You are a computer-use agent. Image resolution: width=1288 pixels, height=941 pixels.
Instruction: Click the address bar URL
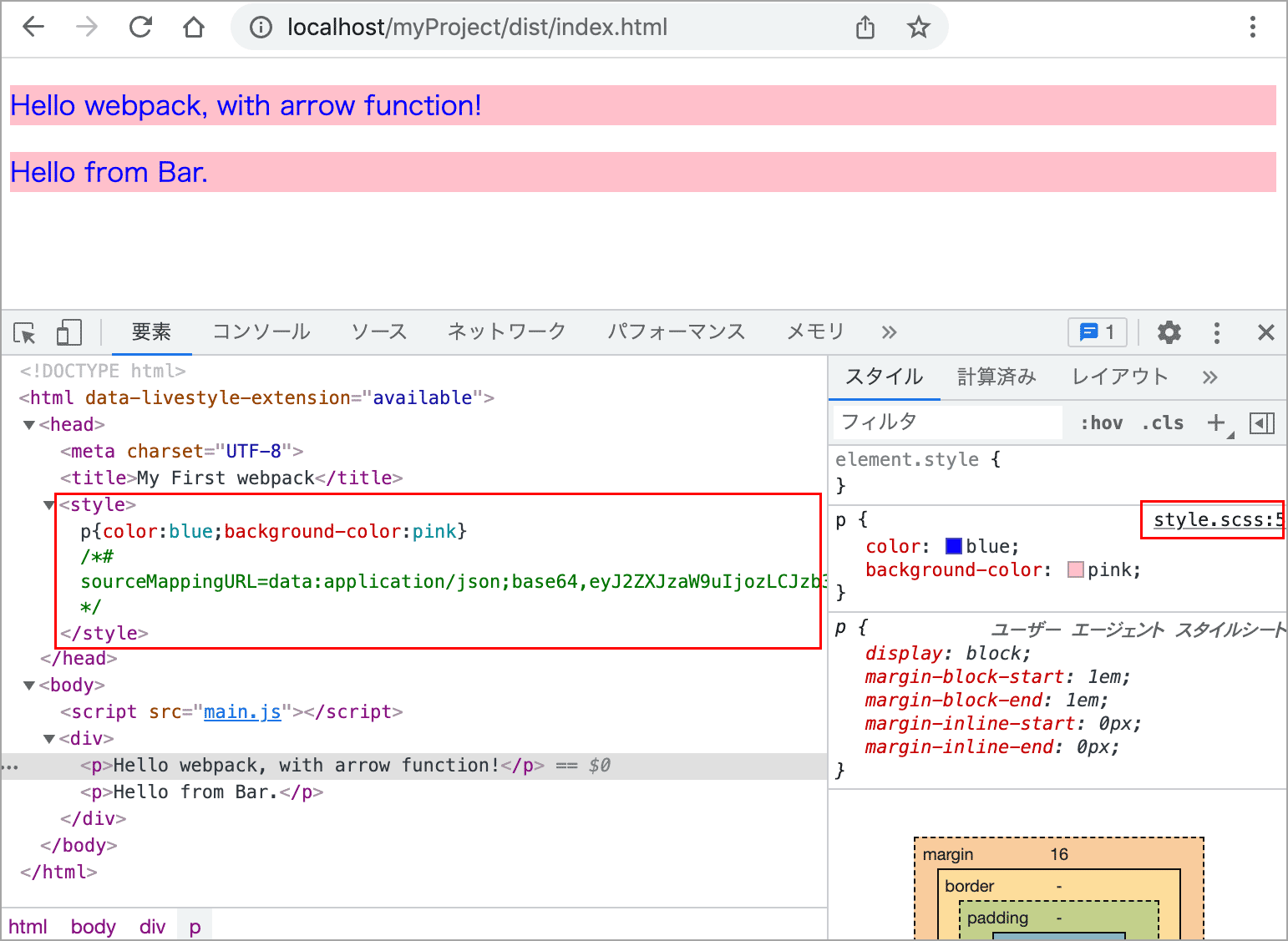(x=477, y=28)
